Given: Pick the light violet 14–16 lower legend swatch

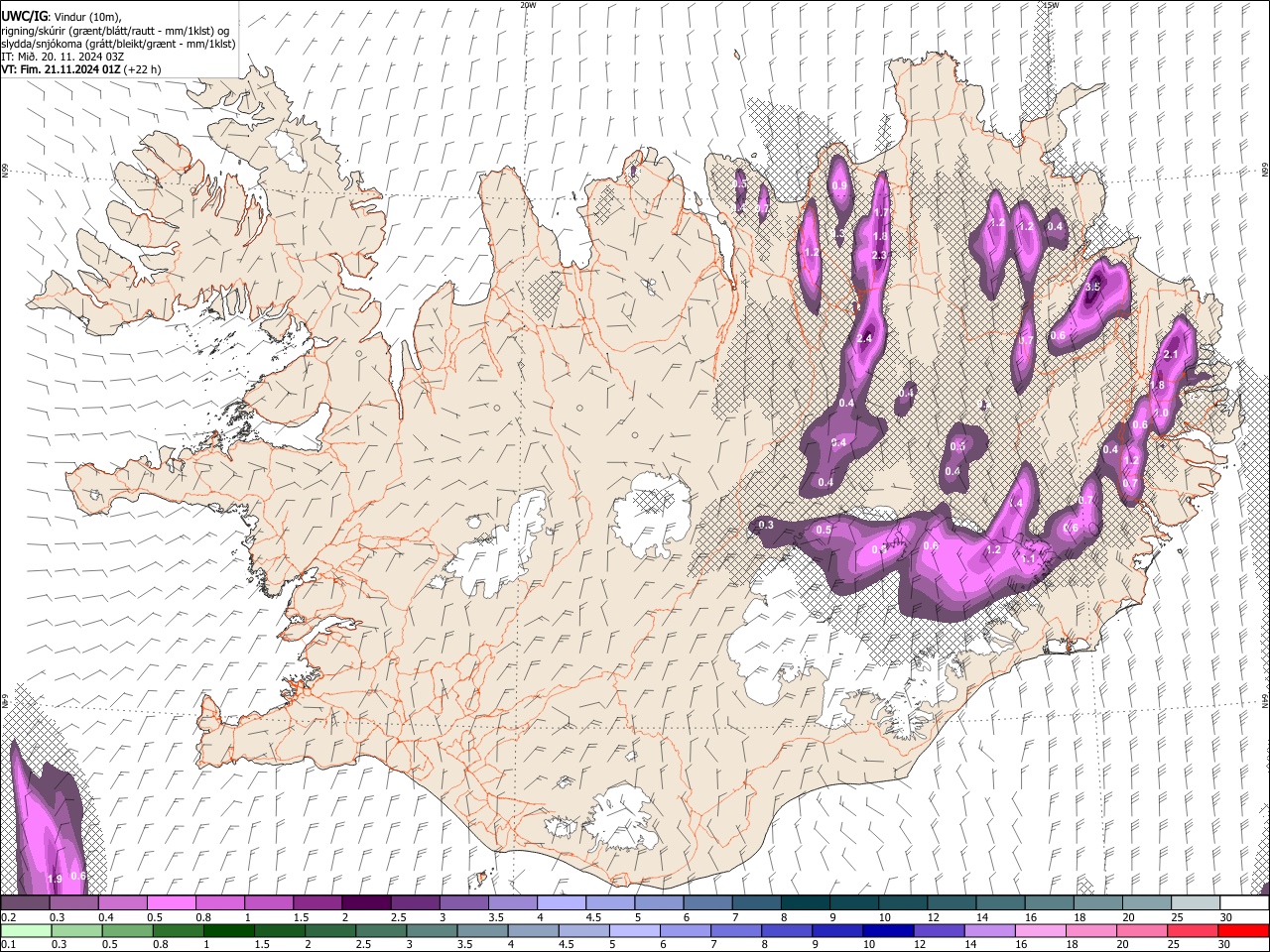Looking at the screenshot, I should click(x=989, y=931).
